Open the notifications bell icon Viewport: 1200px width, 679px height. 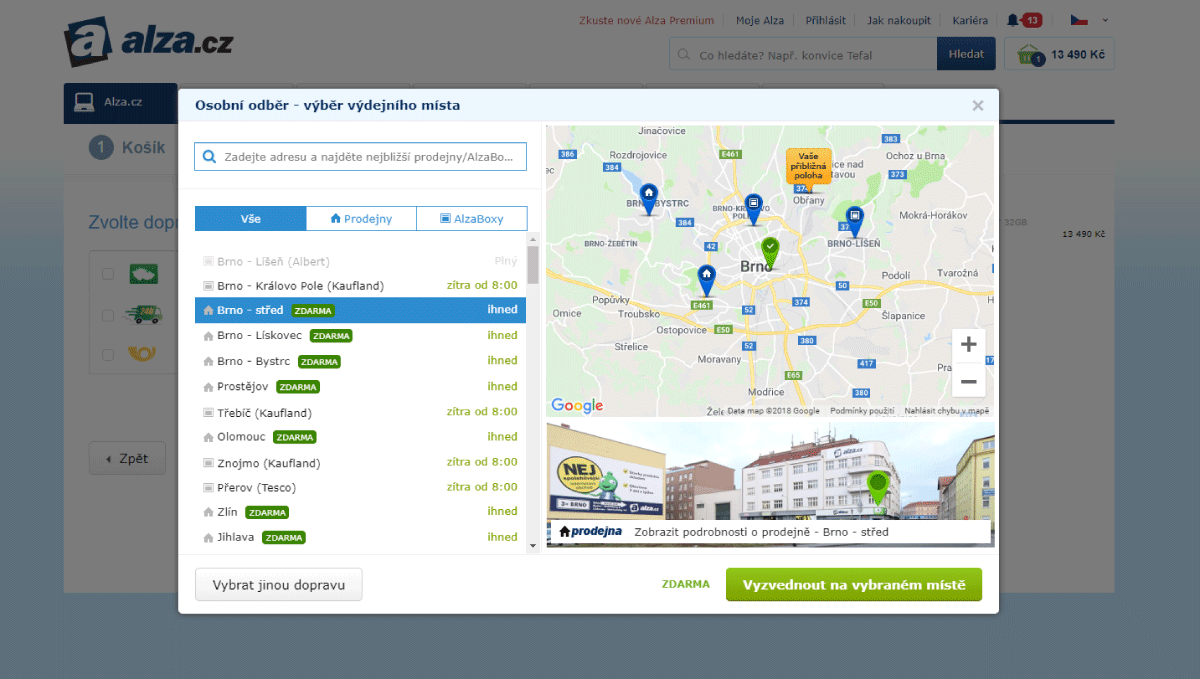1014,20
